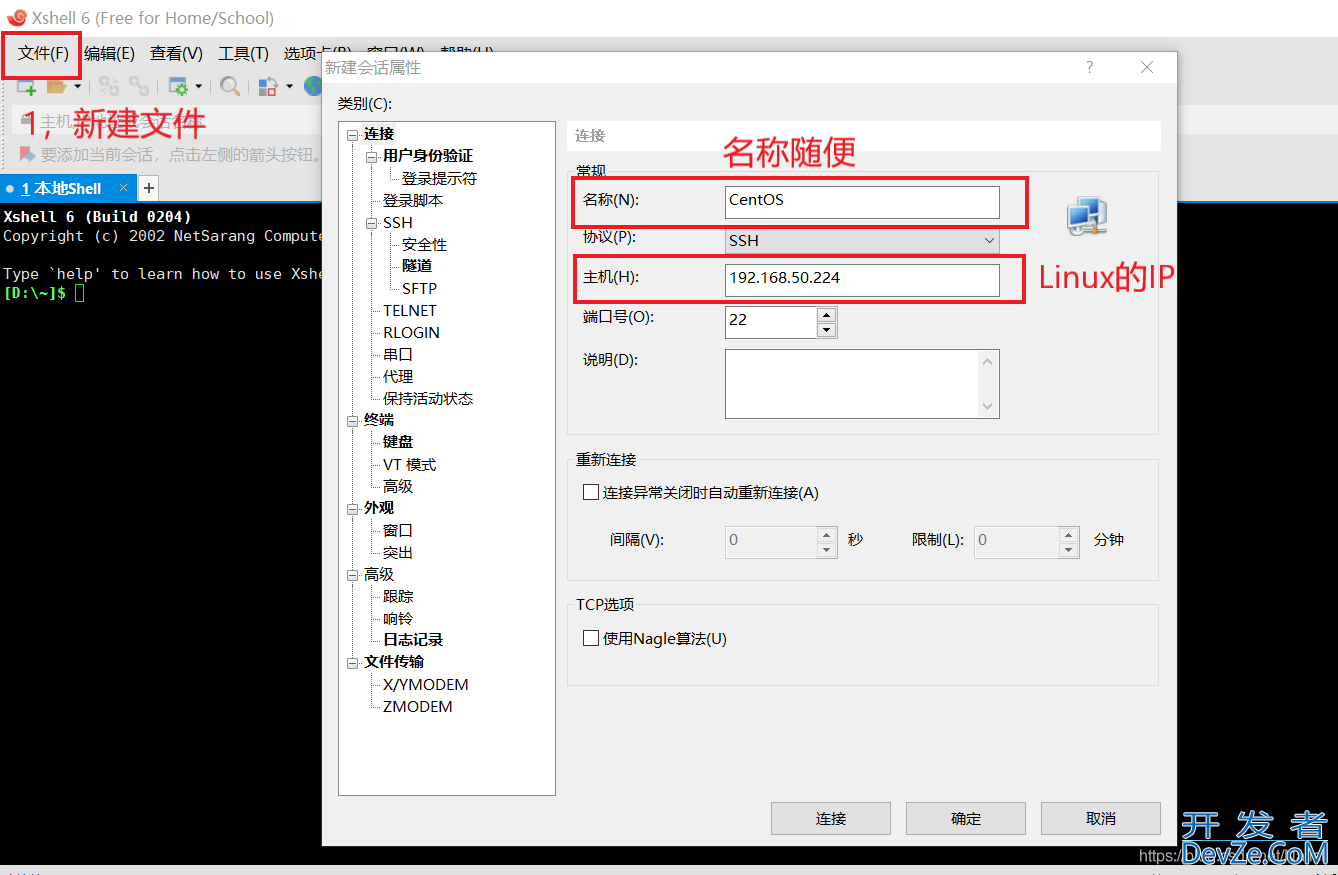Open the 工具(T) menu

(243, 53)
